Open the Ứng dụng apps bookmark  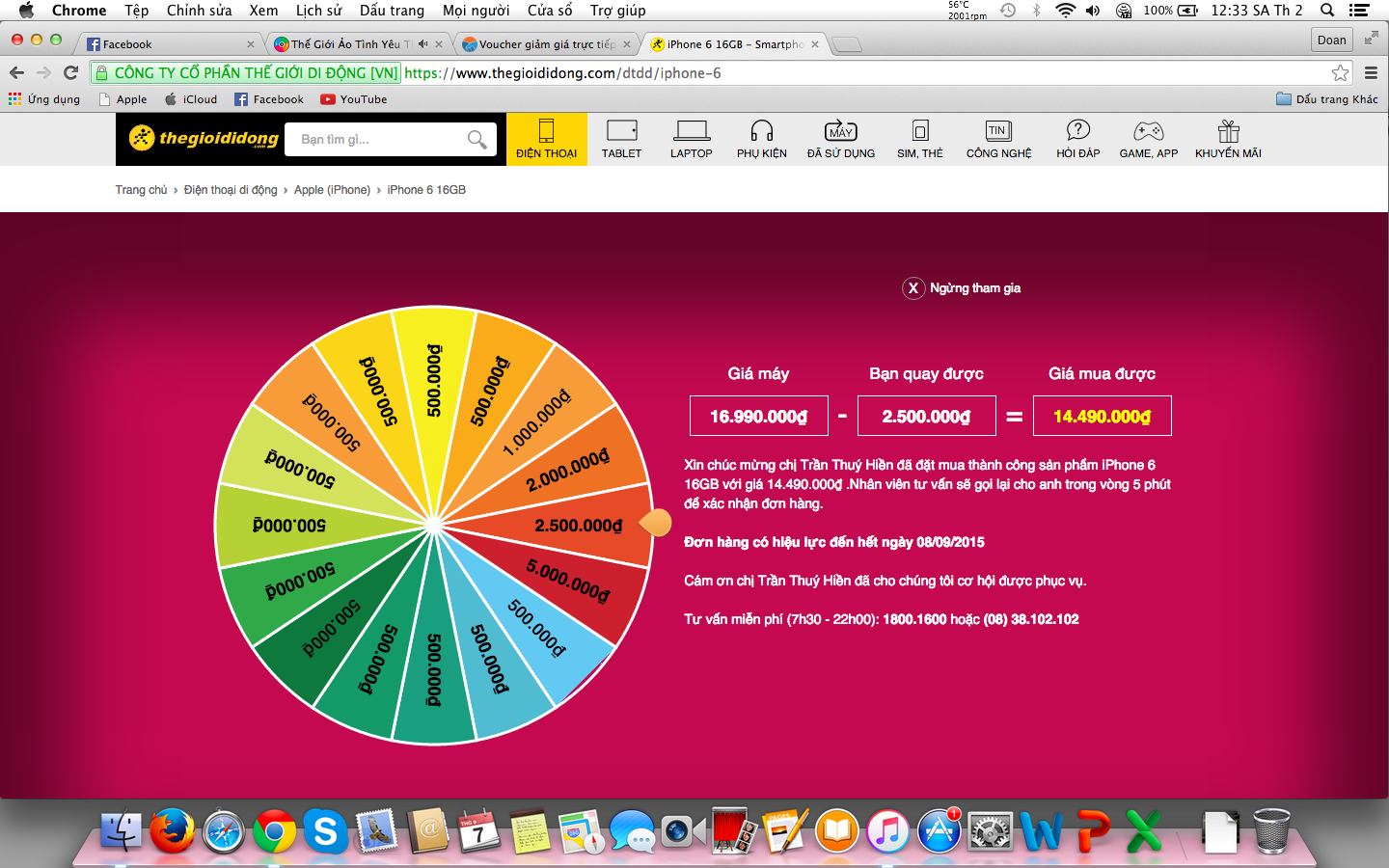[x=44, y=99]
